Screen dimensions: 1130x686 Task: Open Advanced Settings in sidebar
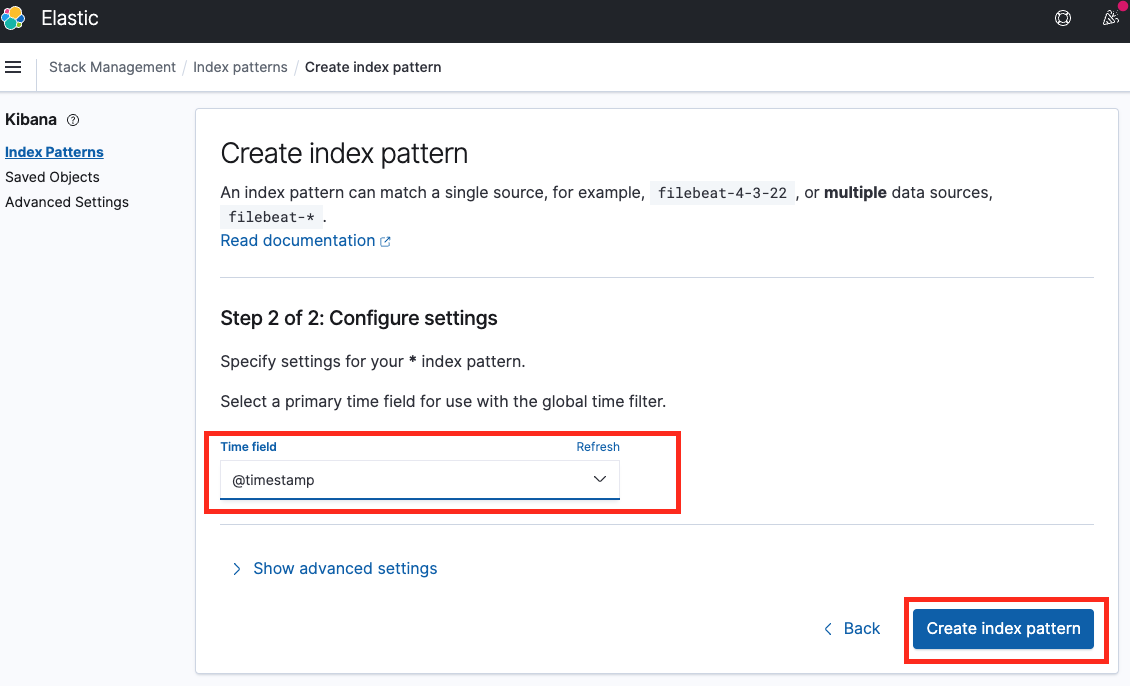tap(67, 202)
